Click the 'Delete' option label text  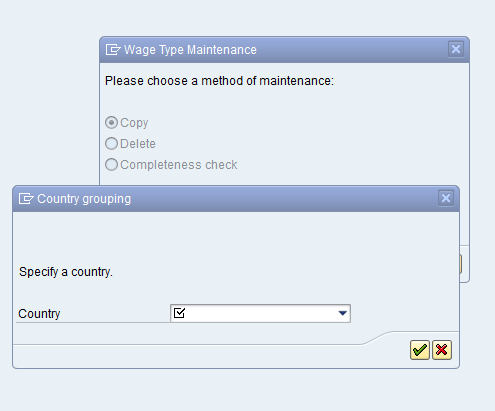[x=138, y=144]
